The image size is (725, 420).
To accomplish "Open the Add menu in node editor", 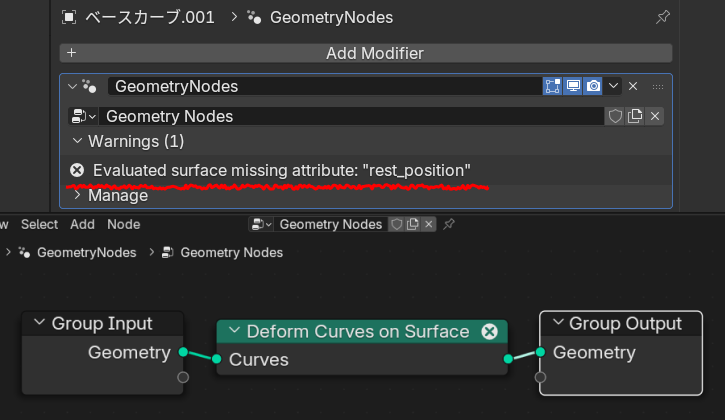I will tap(83, 224).
